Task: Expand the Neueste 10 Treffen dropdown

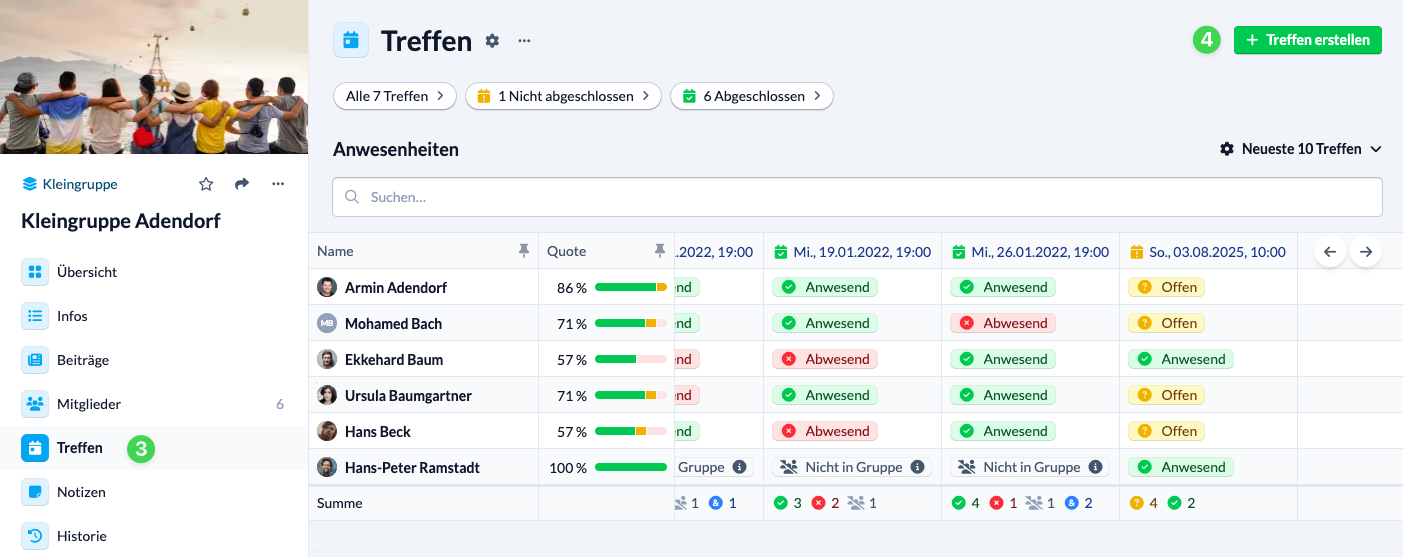Action: pyautogui.click(x=1301, y=149)
